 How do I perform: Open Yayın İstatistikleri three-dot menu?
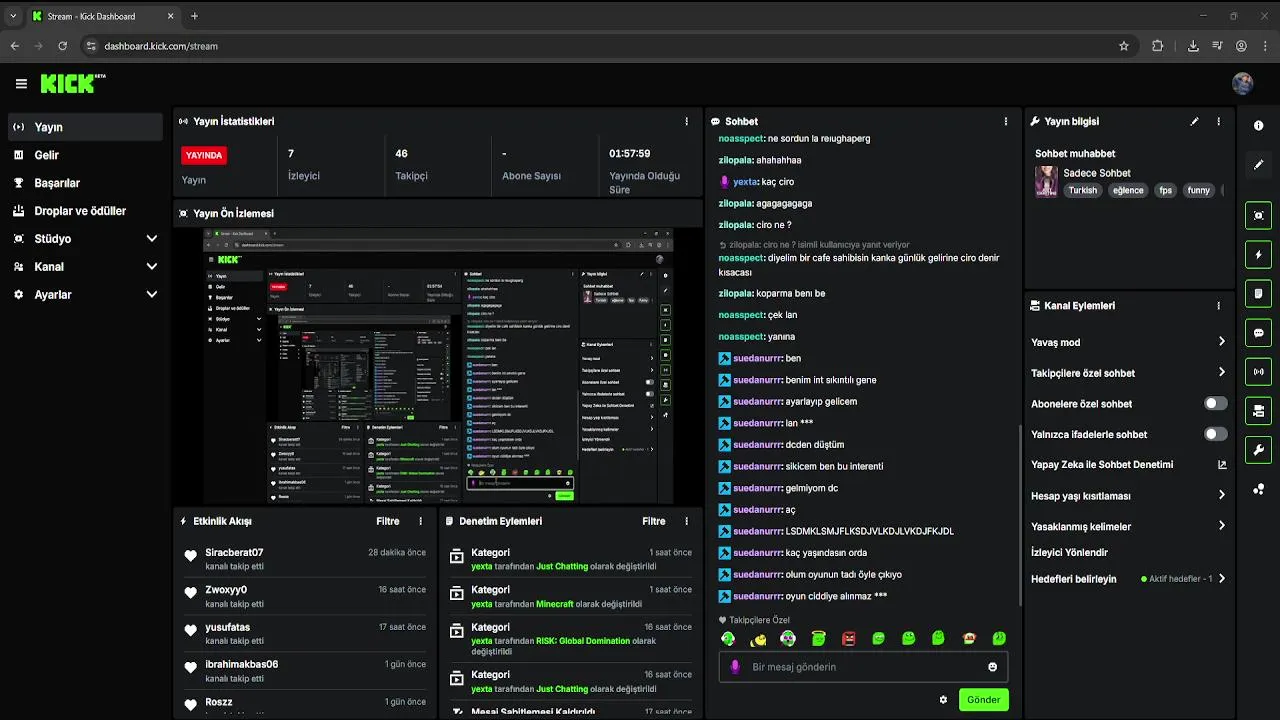[686, 121]
